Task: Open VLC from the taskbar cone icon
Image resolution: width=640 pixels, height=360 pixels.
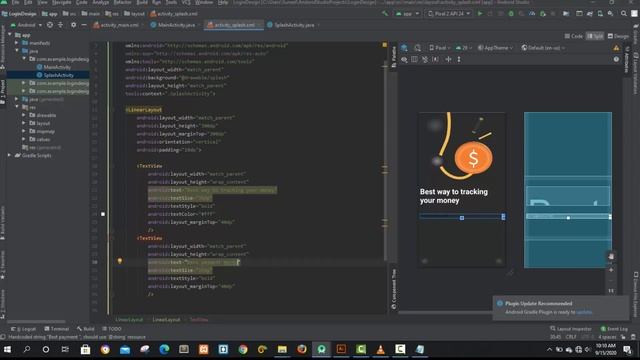Action: click(x=380, y=349)
